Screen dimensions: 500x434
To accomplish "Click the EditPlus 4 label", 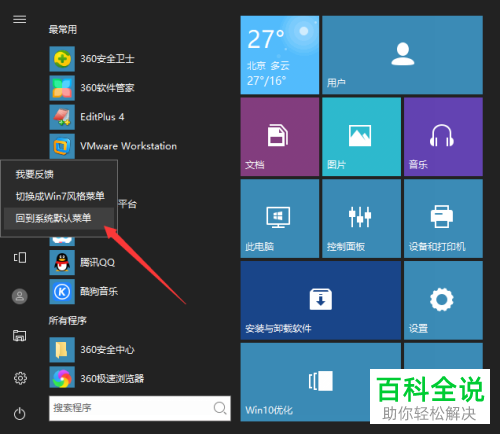I will click(x=102, y=117).
